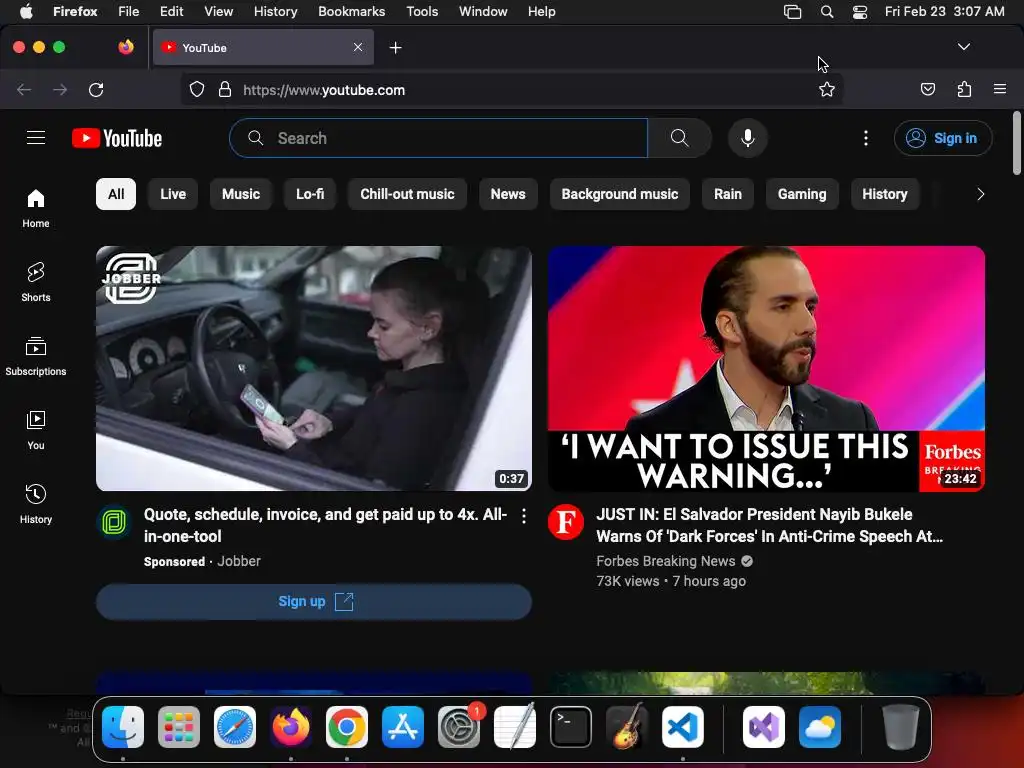Open the Apple menu
This screenshot has width=1024, height=768.
tap(26, 12)
